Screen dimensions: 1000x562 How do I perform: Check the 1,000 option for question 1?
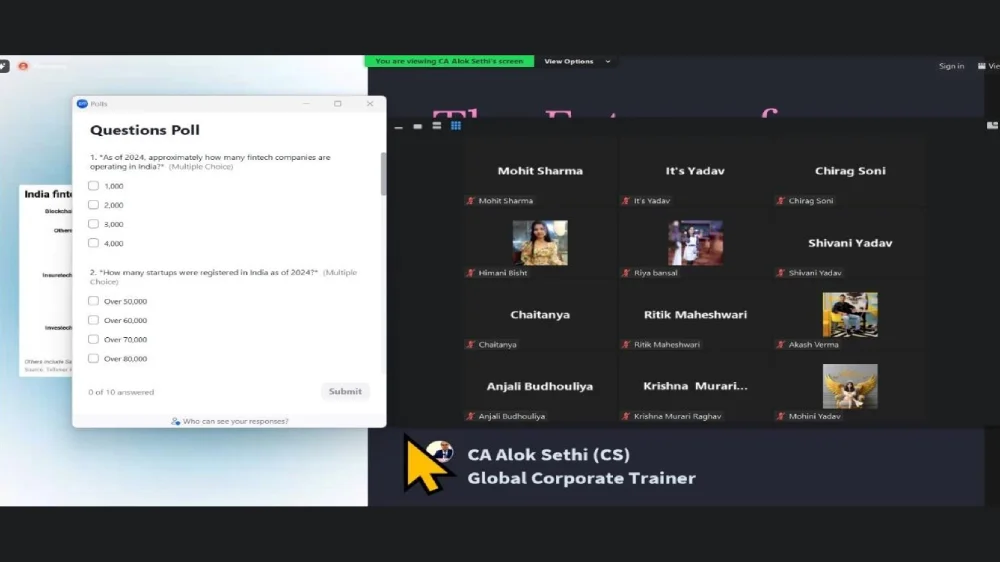point(93,186)
